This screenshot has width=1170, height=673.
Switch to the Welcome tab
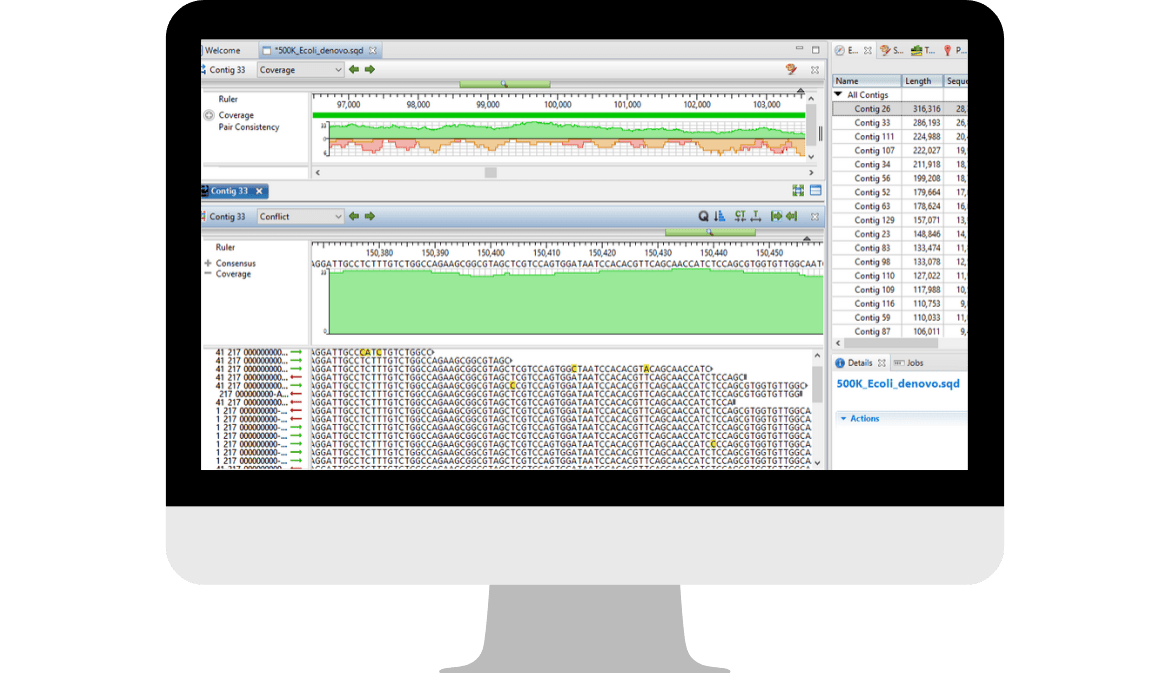click(x=224, y=49)
